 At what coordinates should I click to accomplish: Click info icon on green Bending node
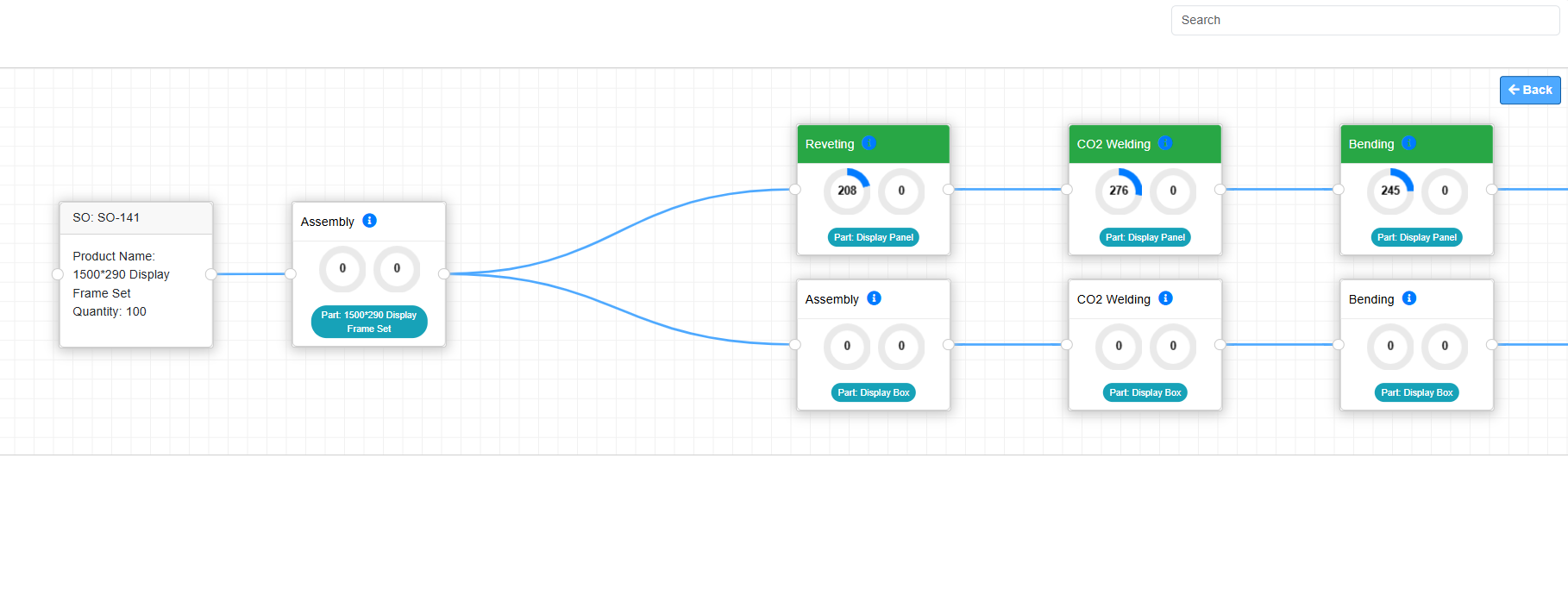(x=1409, y=143)
